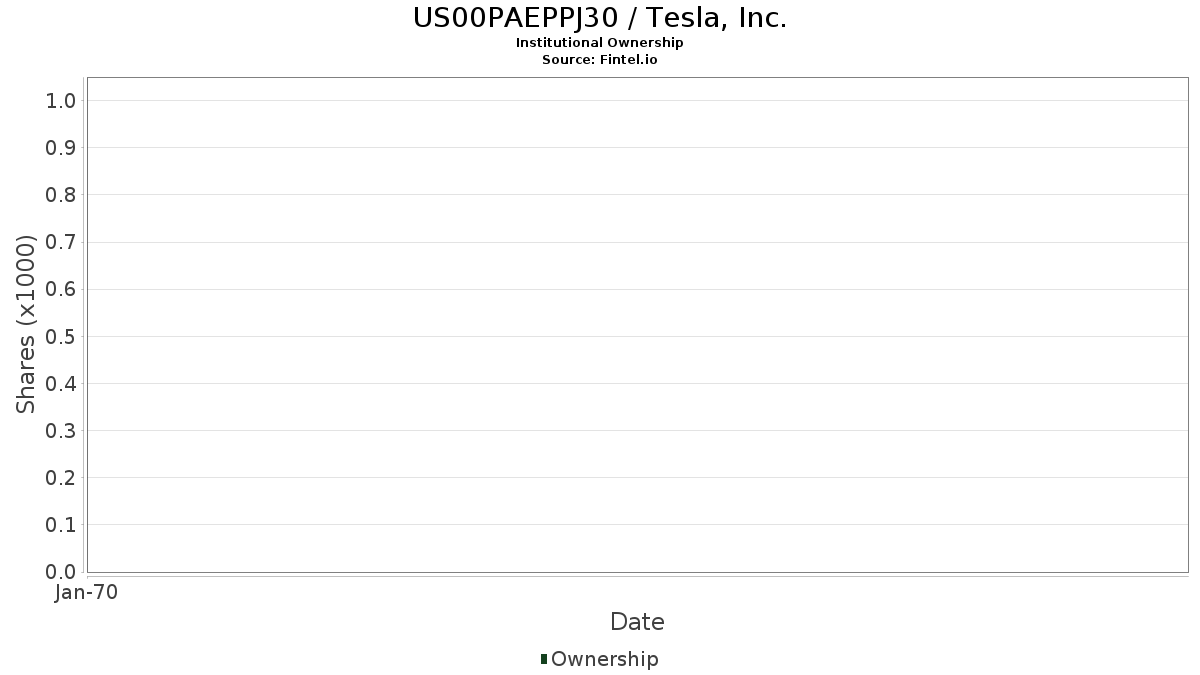Pick the 0.7 y-axis tick label
The height and width of the screenshot is (675, 1200).
tap(61, 242)
